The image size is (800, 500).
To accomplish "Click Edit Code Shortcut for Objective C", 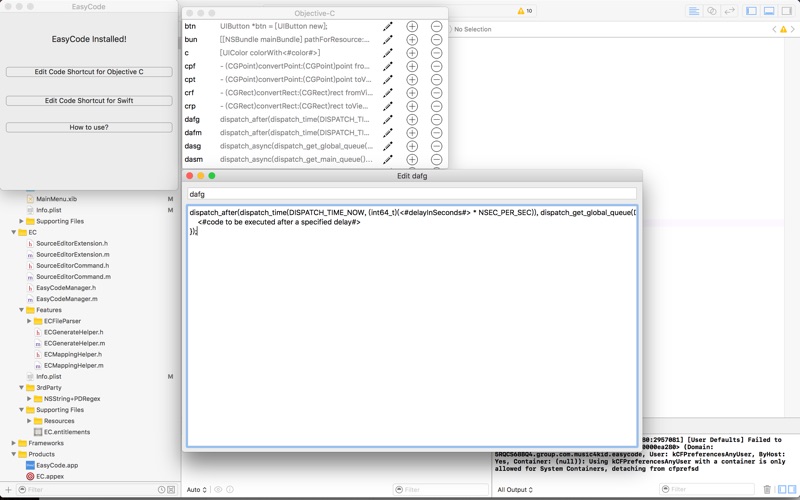I will click(x=89, y=72).
